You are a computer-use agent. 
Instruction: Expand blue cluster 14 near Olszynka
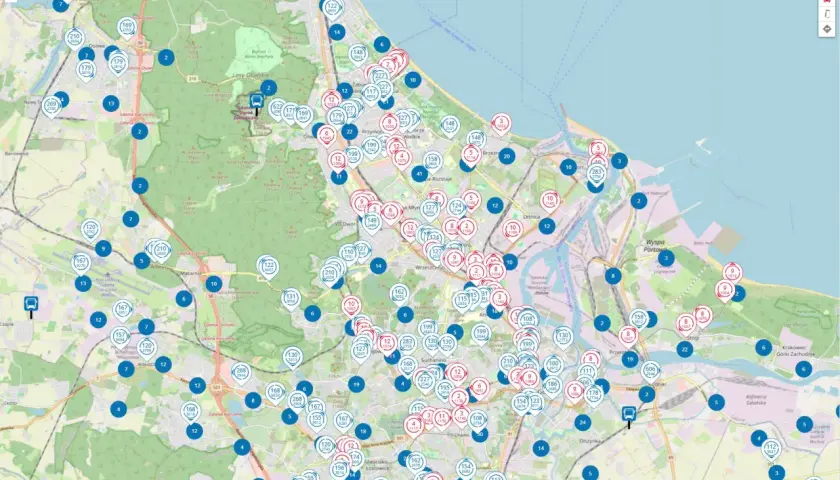coord(541,448)
